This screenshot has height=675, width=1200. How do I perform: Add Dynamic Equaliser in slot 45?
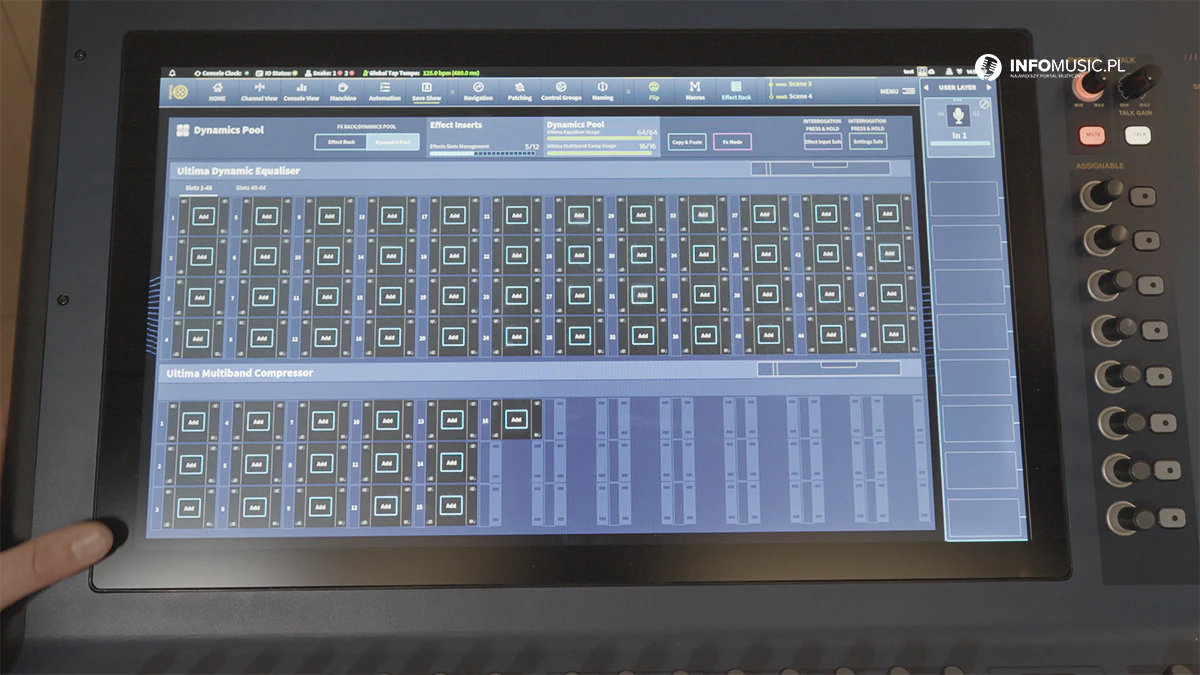pos(888,213)
